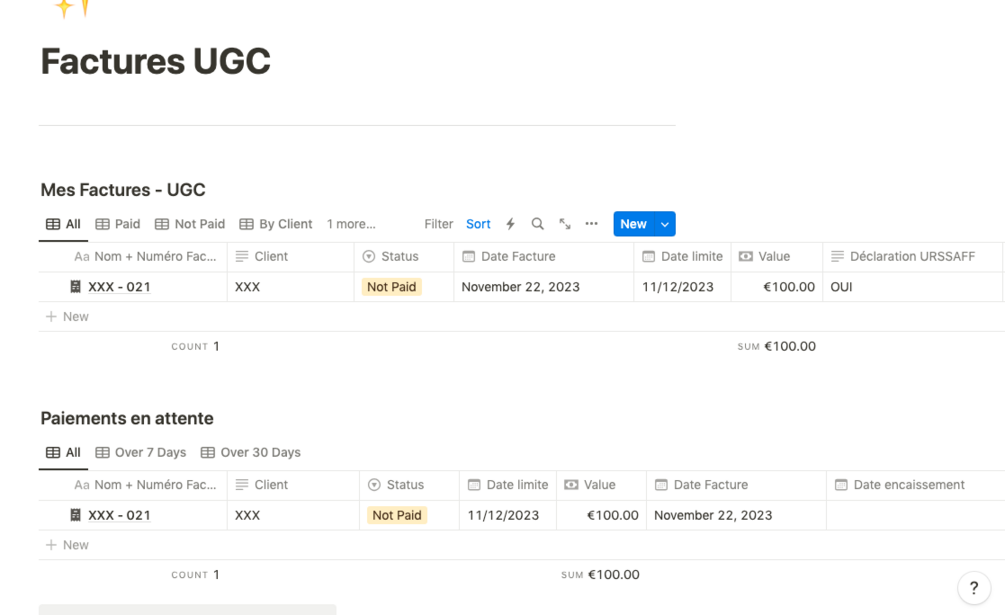Click the help question mark button
The image size is (1005, 615).
coord(973,588)
